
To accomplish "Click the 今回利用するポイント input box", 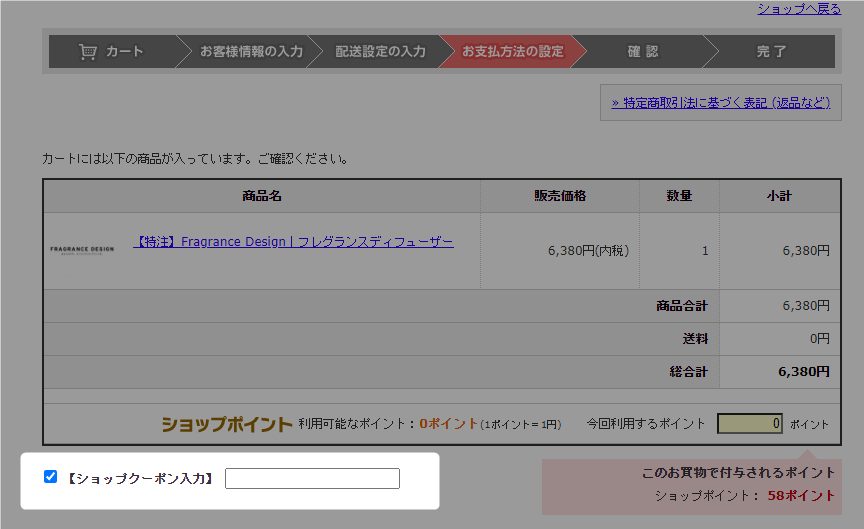I will click(750, 424).
